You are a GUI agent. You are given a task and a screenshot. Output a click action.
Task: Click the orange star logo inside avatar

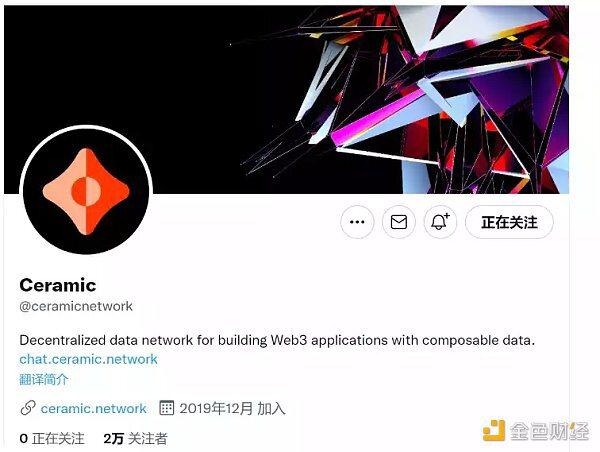(86, 191)
